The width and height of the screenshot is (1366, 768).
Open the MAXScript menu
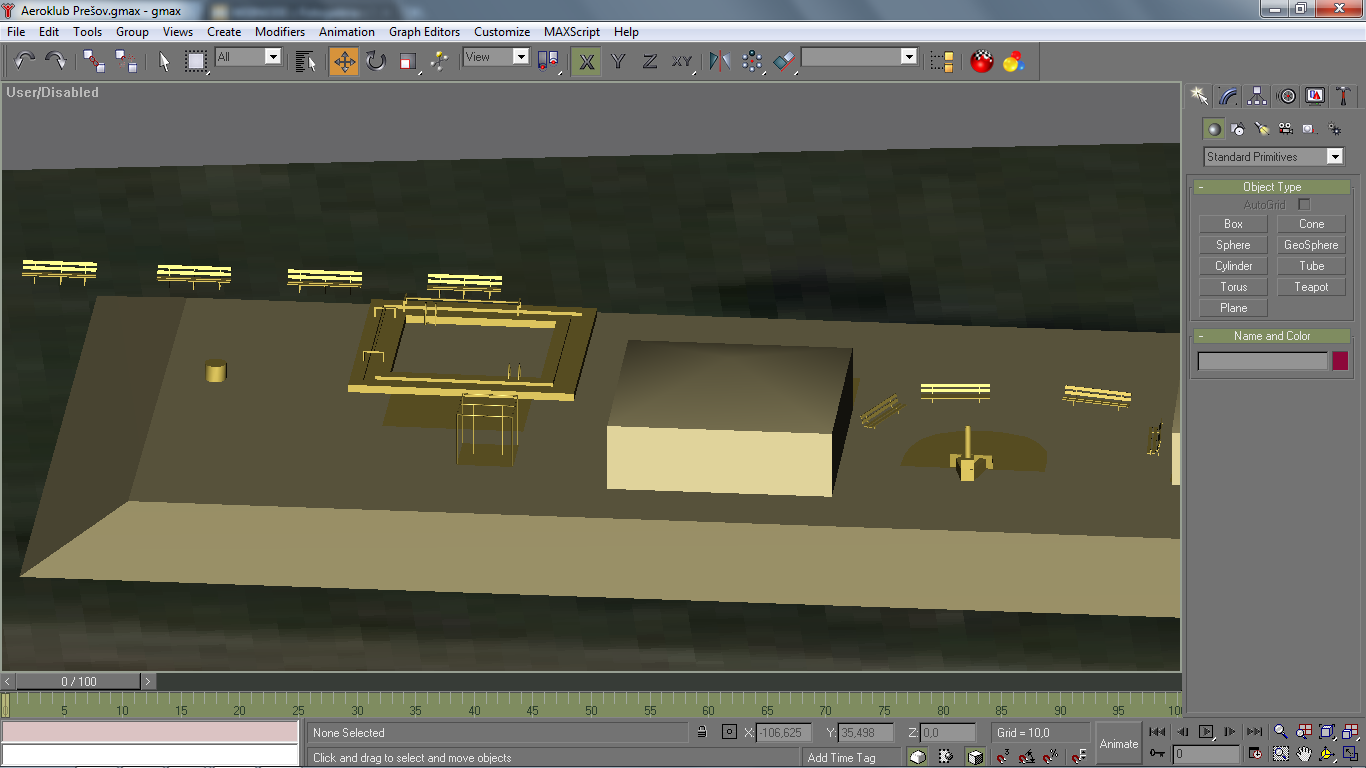[x=572, y=32]
